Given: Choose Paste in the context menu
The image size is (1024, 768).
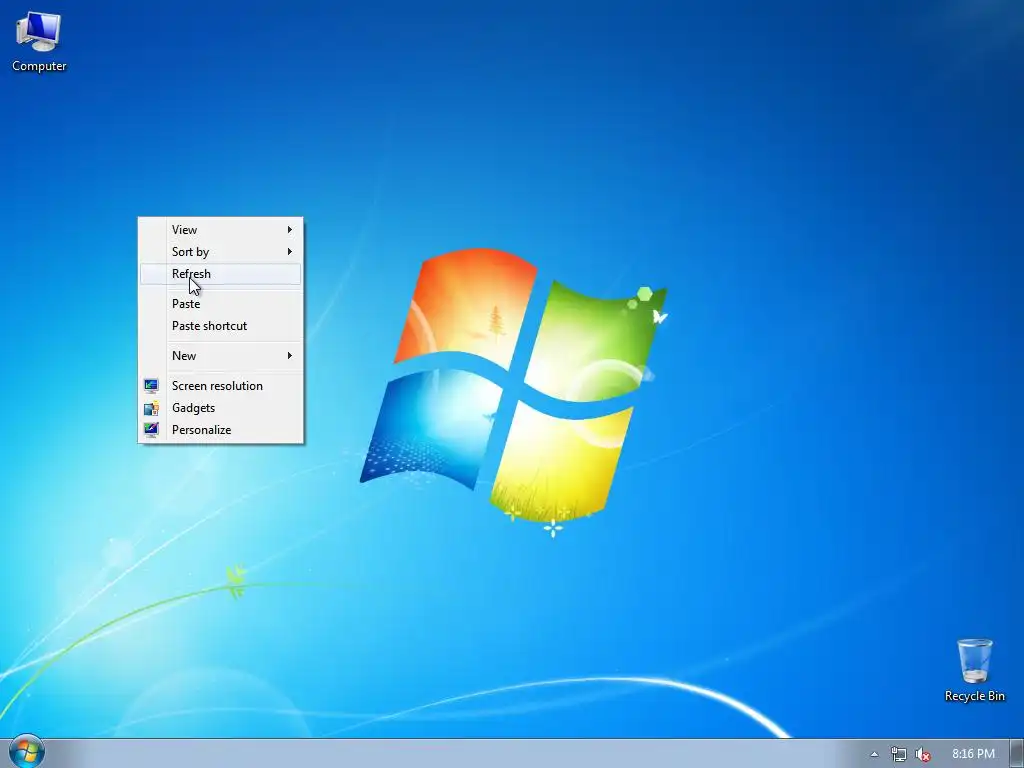Looking at the screenshot, I should [x=221, y=304].
